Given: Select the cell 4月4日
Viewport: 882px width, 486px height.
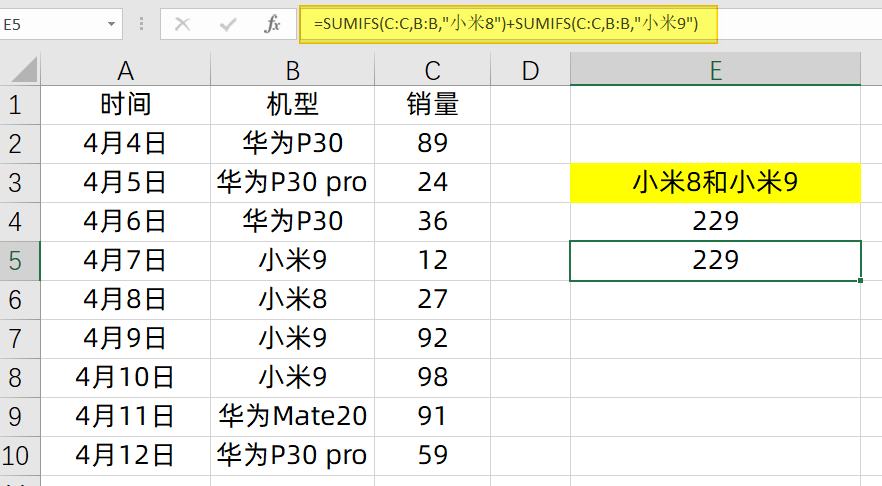Looking at the screenshot, I should pos(125,143).
